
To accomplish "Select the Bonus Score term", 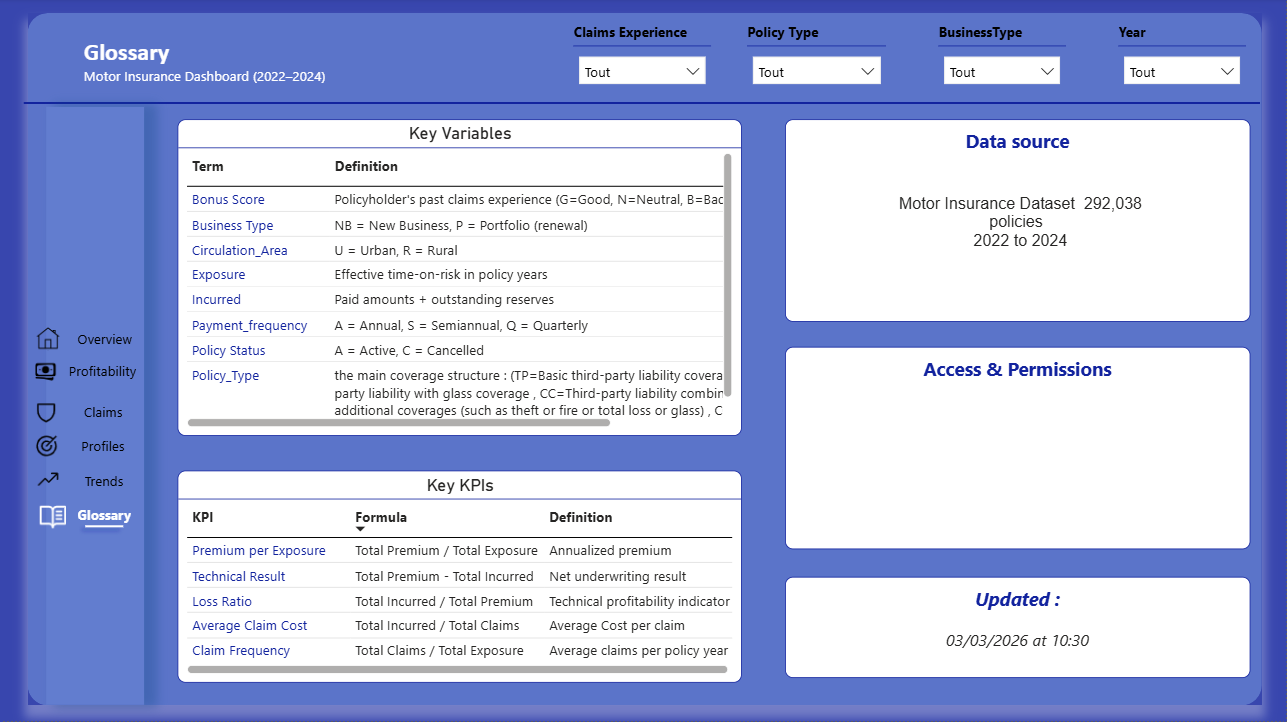I will pyautogui.click(x=228, y=200).
